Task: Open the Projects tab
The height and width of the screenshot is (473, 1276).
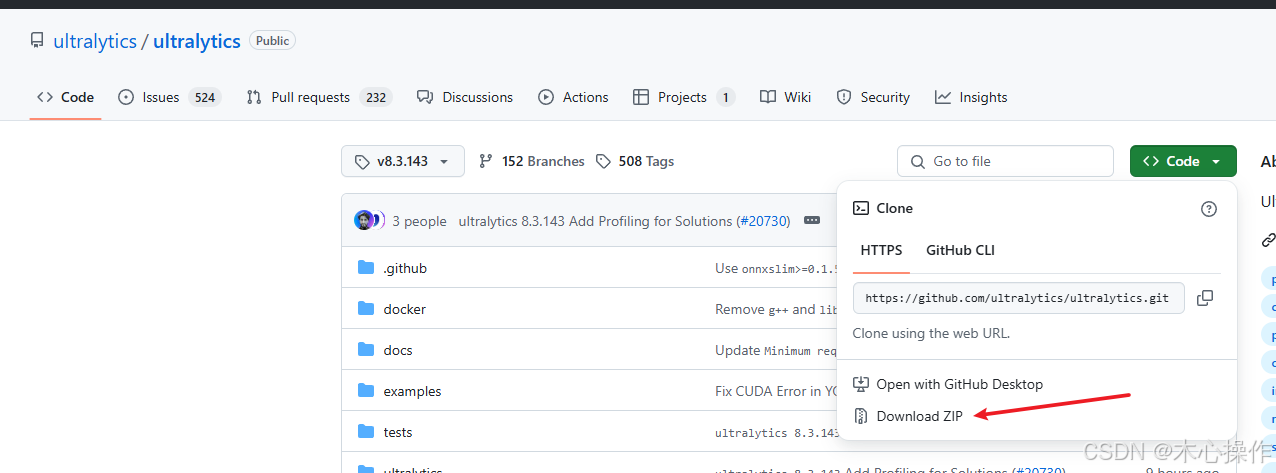Action: tap(684, 97)
